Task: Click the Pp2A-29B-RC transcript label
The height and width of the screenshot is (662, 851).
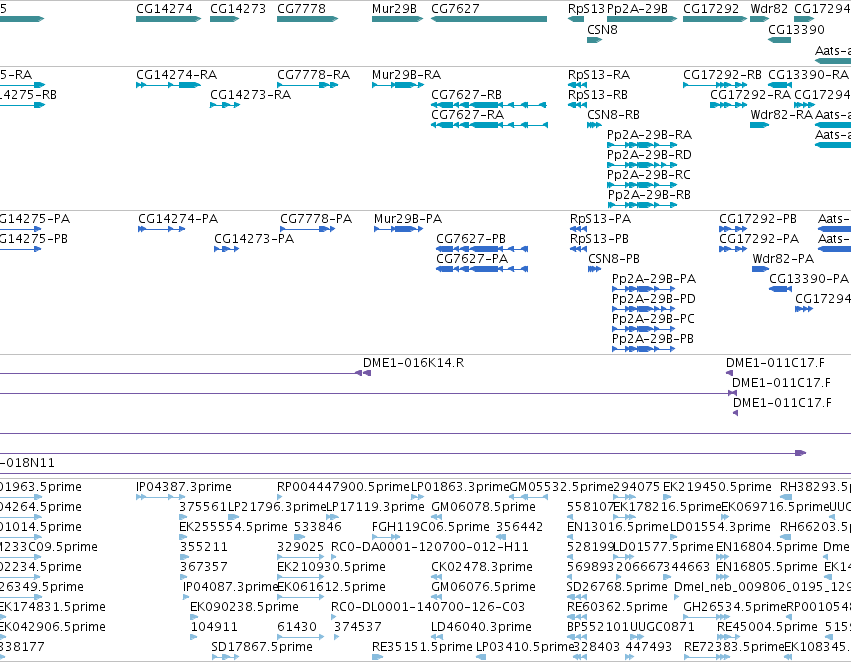Action: [x=649, y=175]
